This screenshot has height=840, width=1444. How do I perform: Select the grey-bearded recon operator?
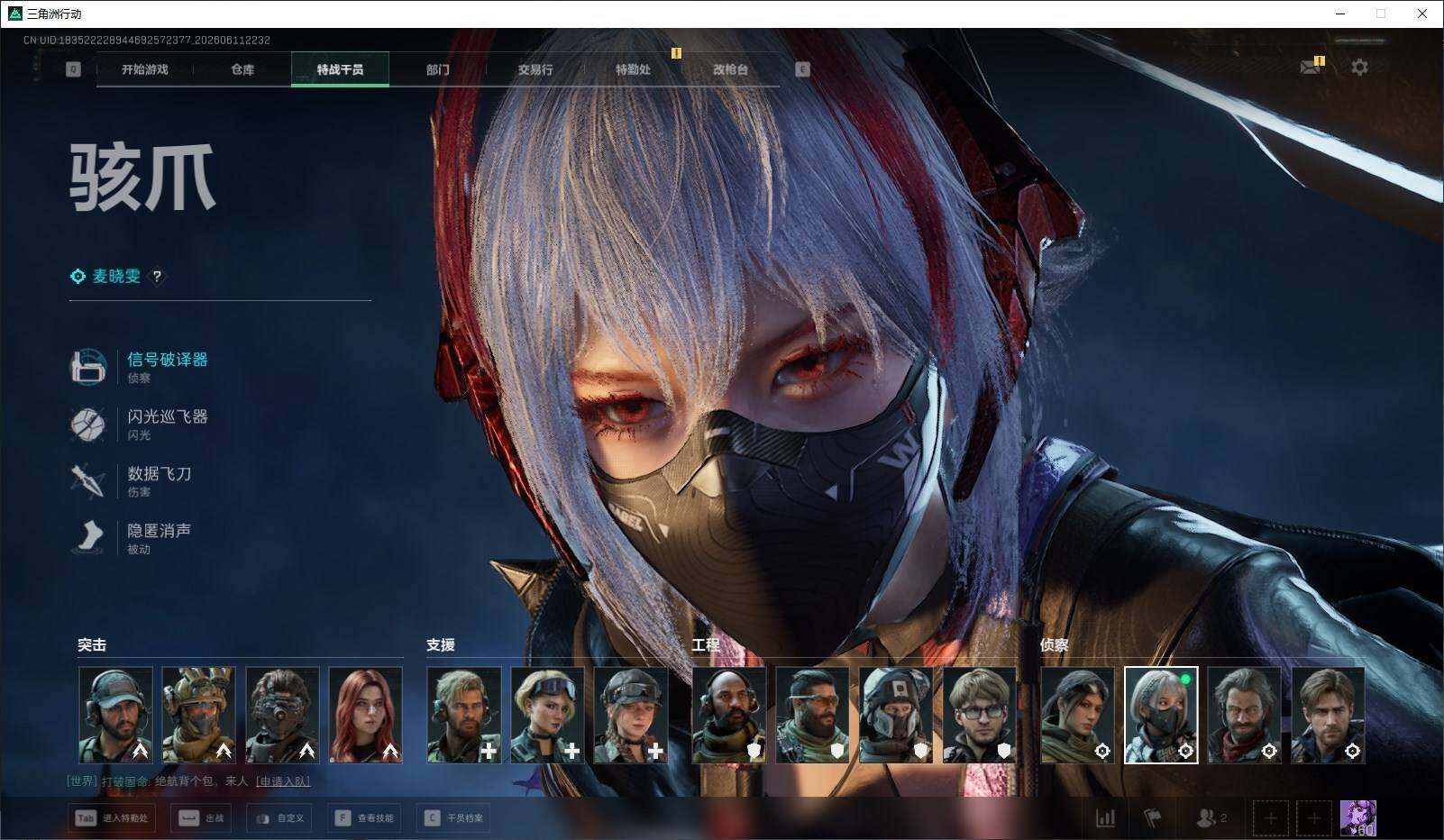(x=1245, y=715)
